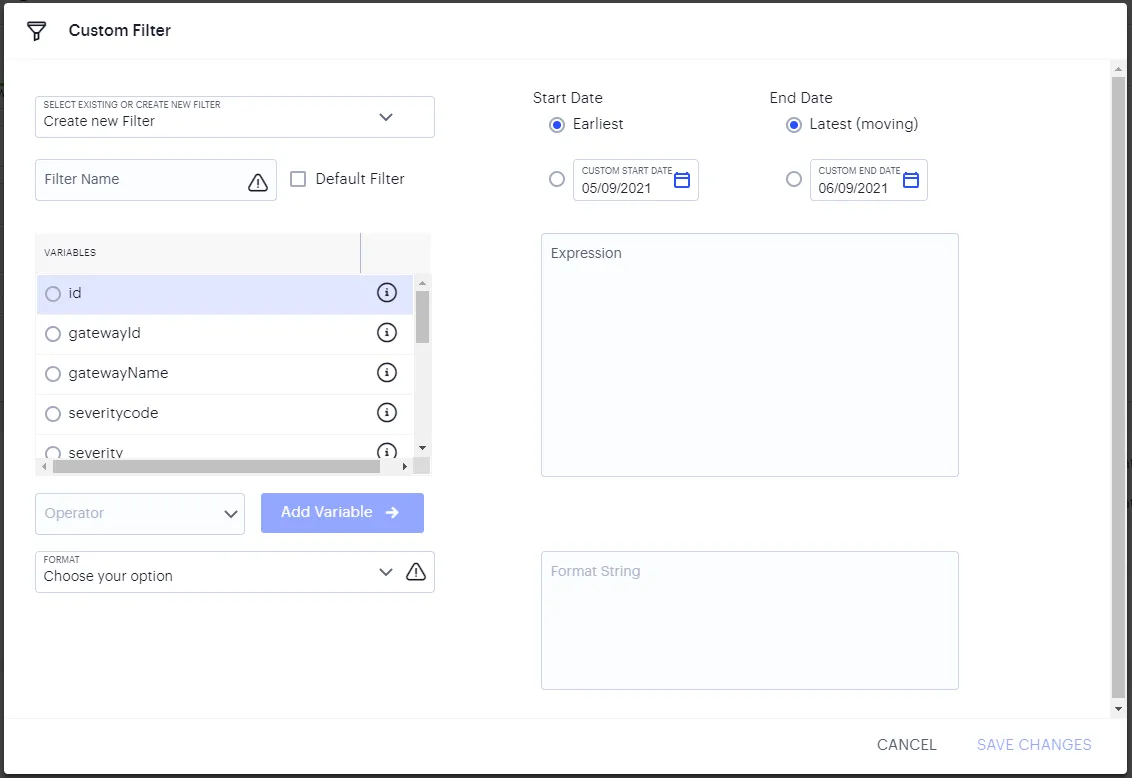Screen dimensions: 1132x778
Task: Select the gatewayName variable radio button
Action: 53,374
